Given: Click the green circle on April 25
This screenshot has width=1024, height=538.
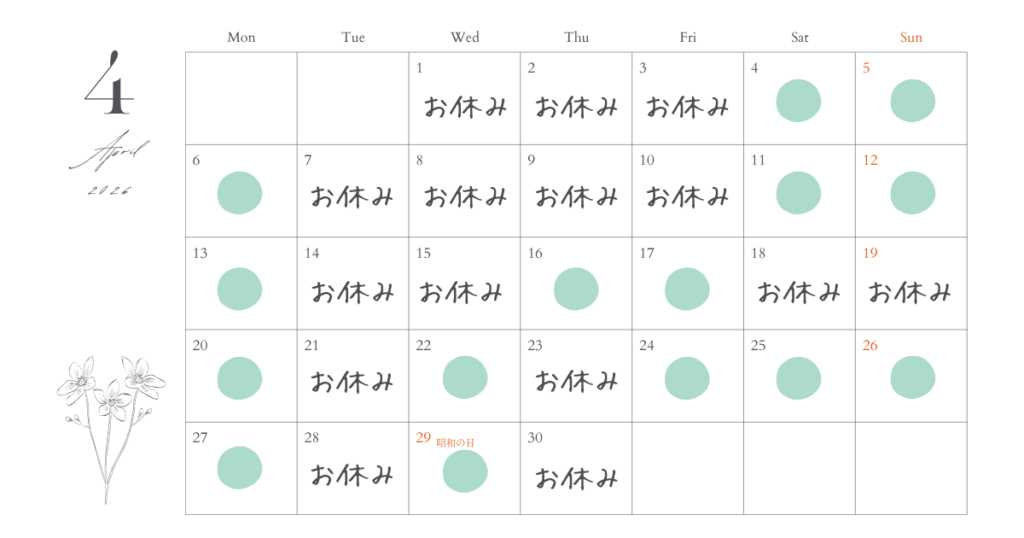Looking at the screenshot, I should coord(798,377).
